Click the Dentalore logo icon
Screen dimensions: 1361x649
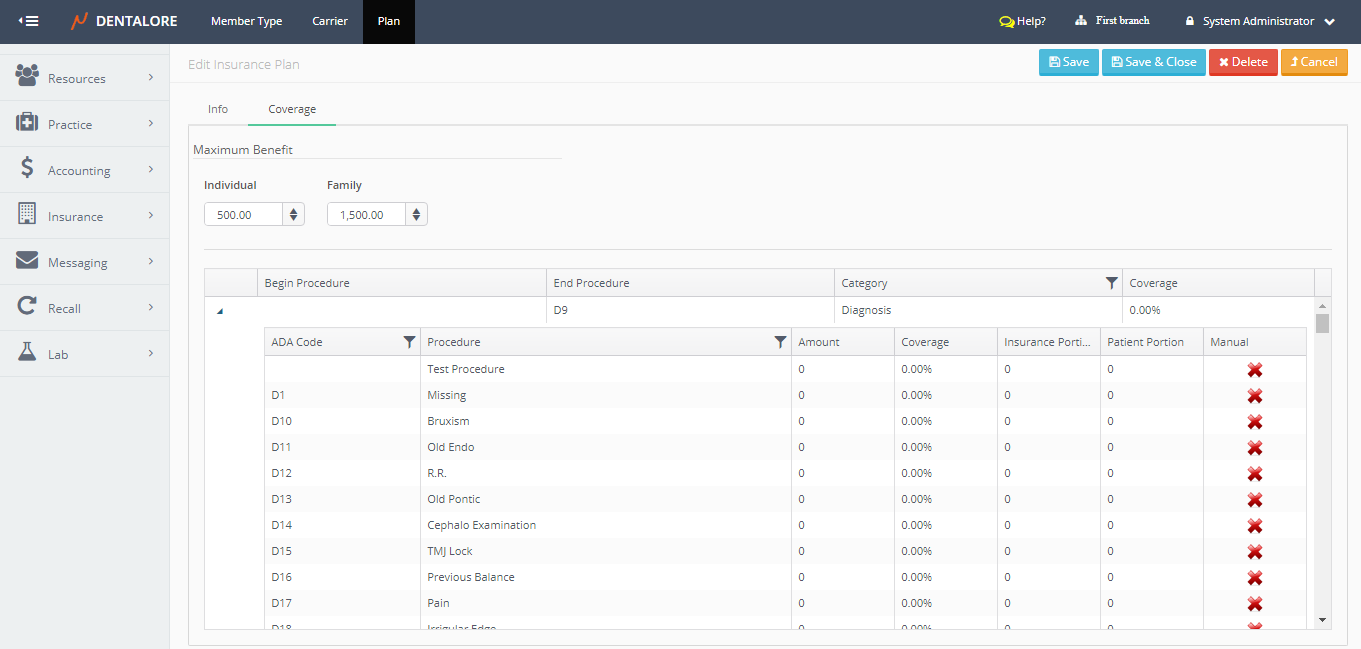point(79,21)
